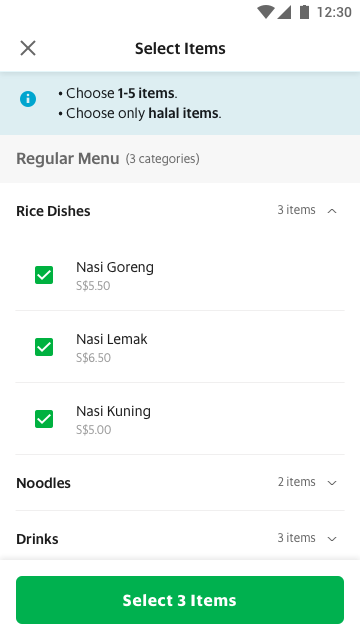Open the Noodles category header
The height and width of the screenshot is (640, 360).
pyautogui.click(x=180, y=483)
